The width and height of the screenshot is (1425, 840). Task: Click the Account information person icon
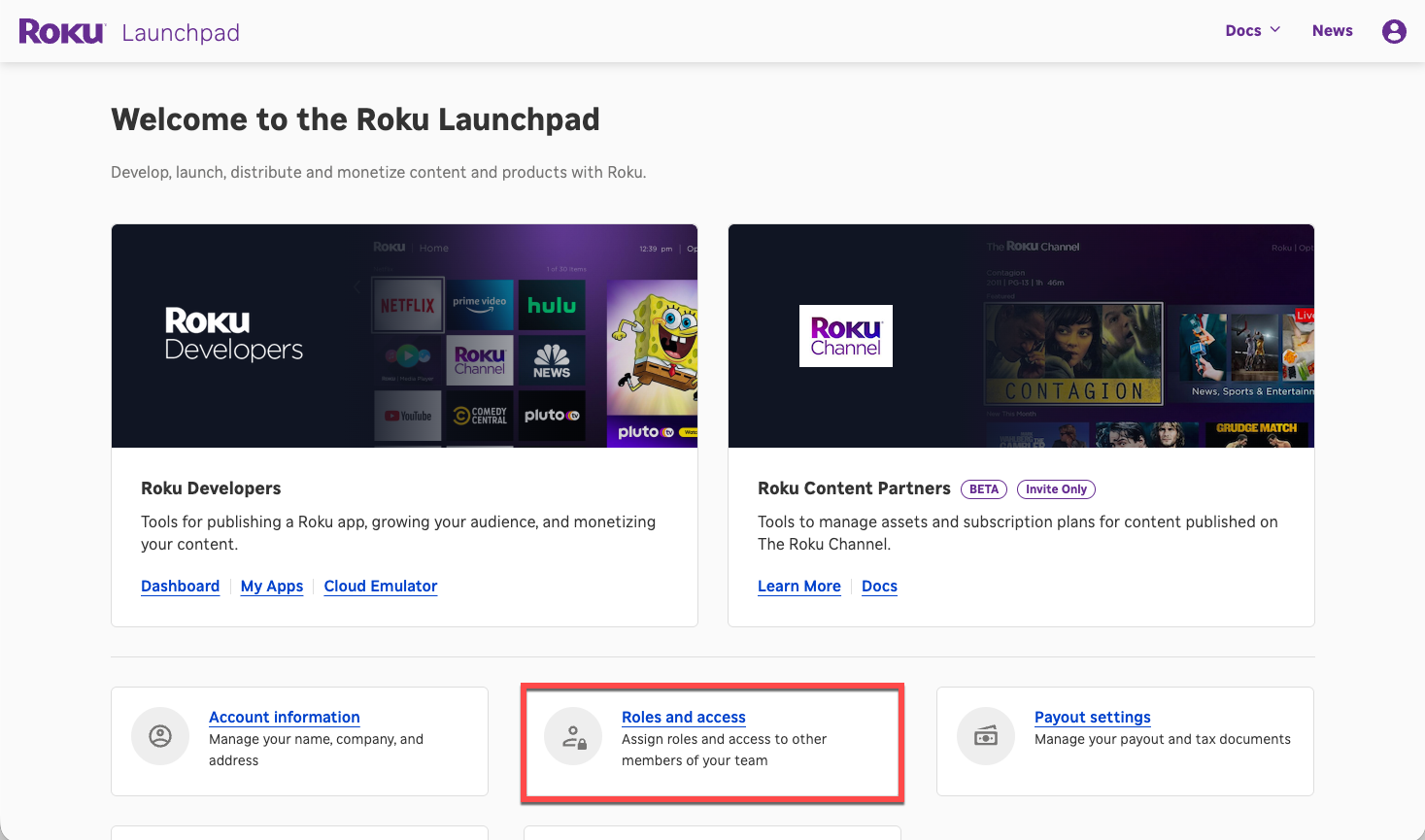pyautogui.click(x=160, y=736)
